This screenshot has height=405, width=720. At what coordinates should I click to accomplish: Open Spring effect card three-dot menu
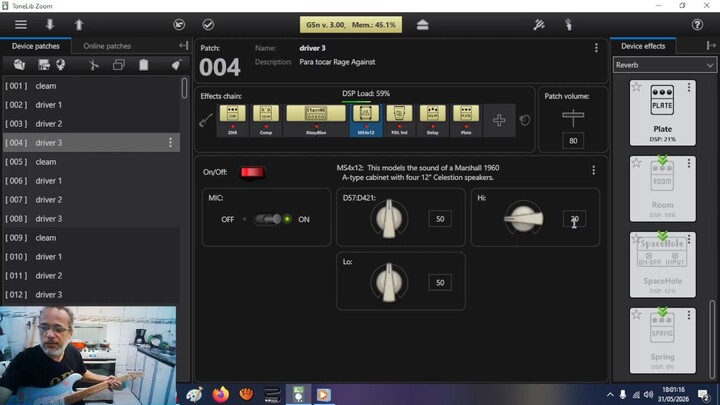coord(689,315)
